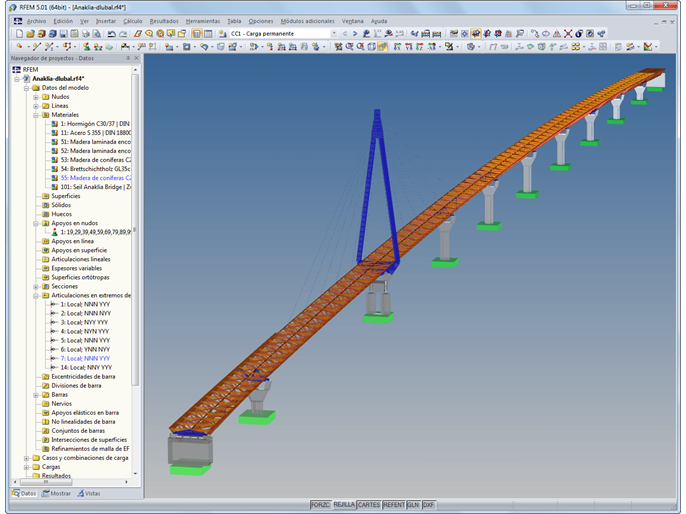Image resolution: width=686 pixels, height=514 pixels.
Task: Switch to the Vistas navigator tab
Action: pyautogui.click(x=89, y=493)
